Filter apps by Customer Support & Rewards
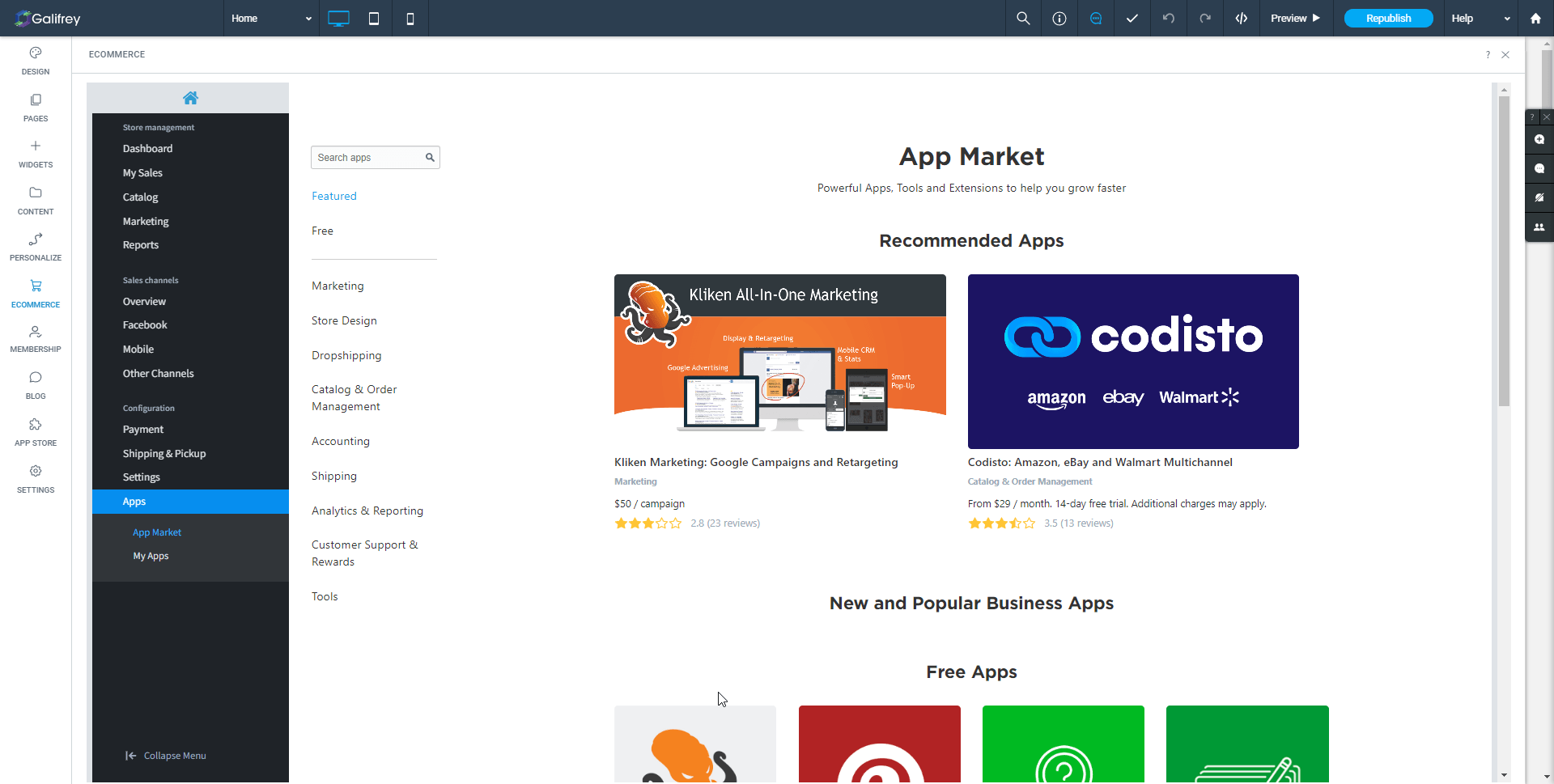 [x=365, y=553]
